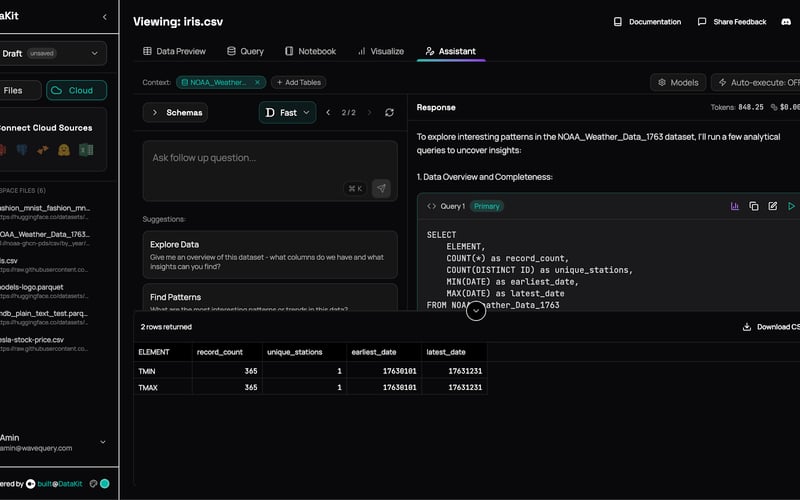
Task: Copy Query 1 SQL code
Action: click(x=754, y=206)
